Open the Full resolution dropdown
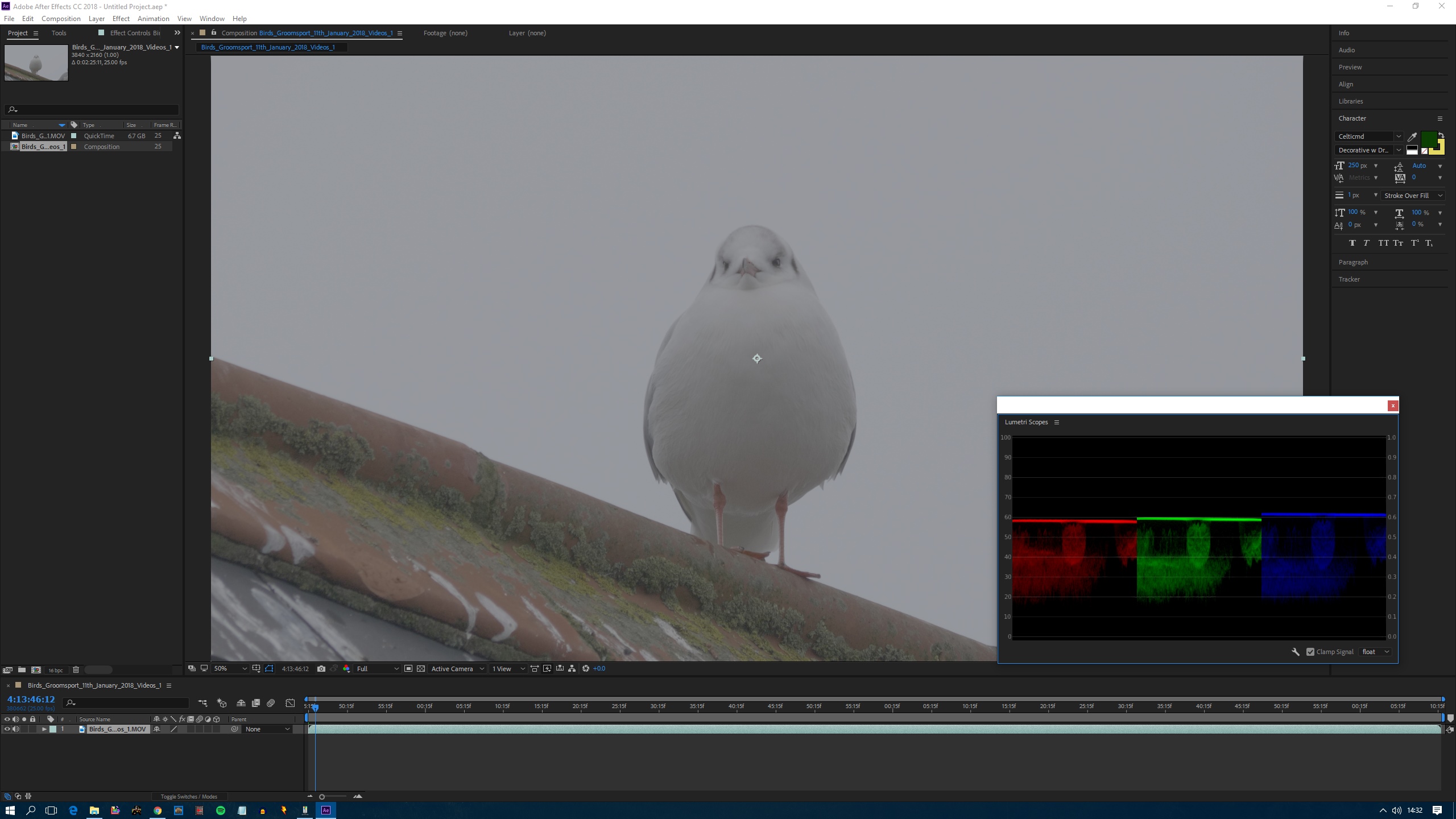 point(378,669)
